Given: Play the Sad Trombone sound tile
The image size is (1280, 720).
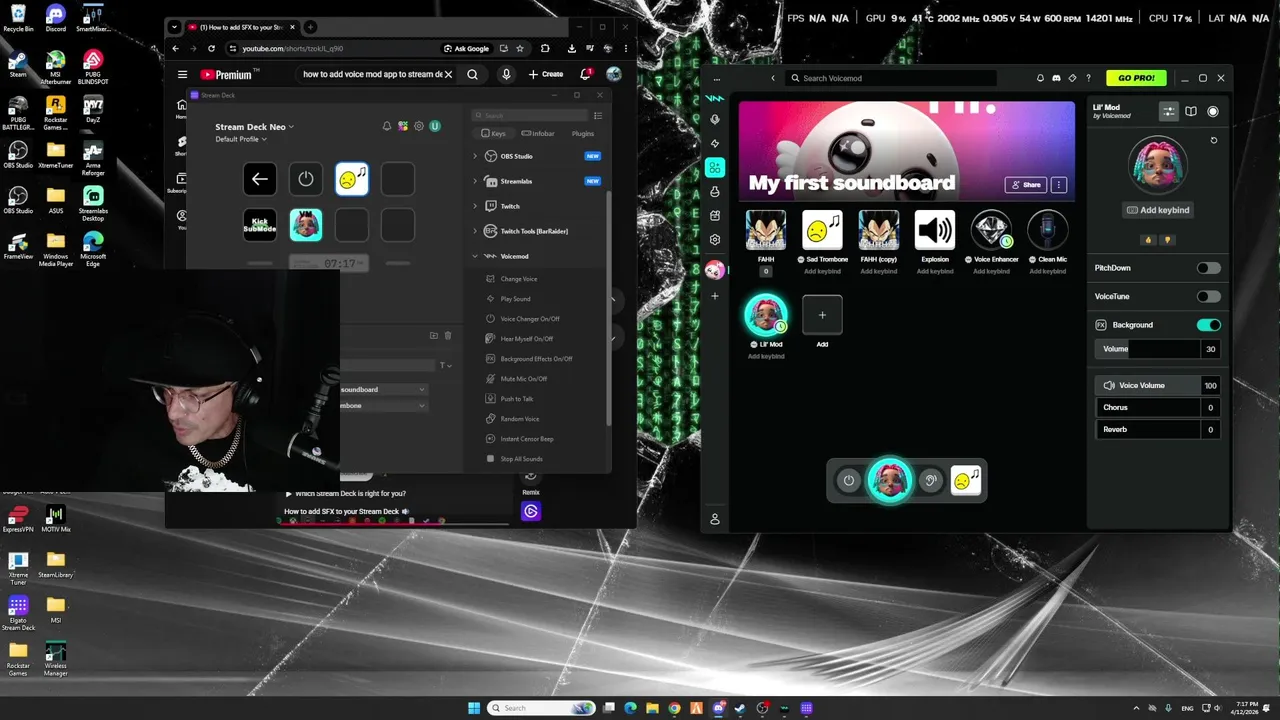Looking at the screenshot, I should click(822, 230).
